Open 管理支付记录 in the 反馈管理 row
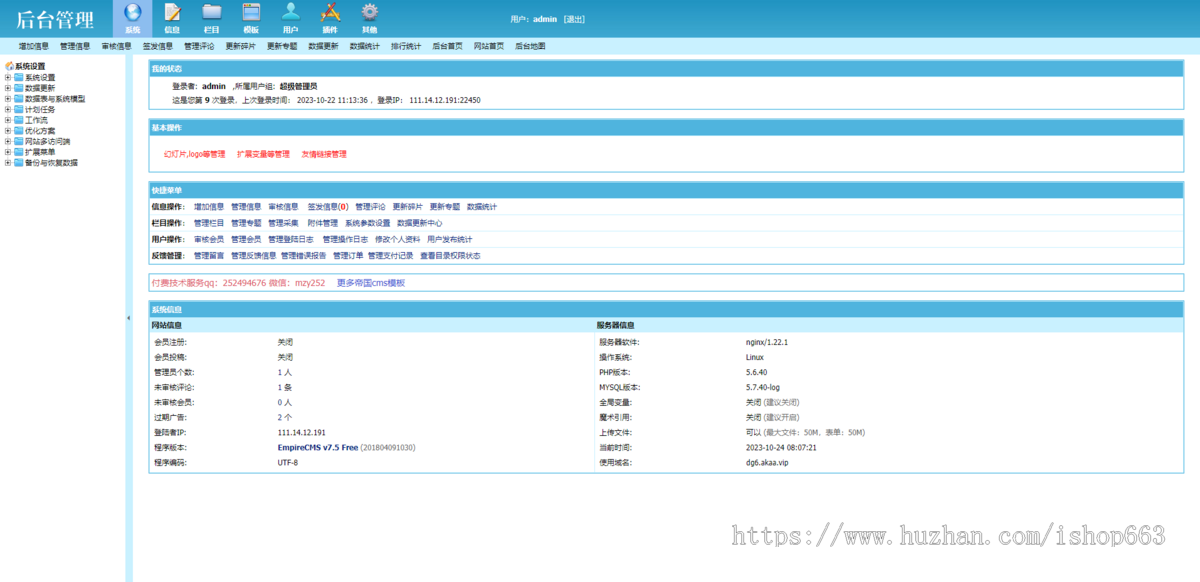1200x582 pixels. pos(390,256)
